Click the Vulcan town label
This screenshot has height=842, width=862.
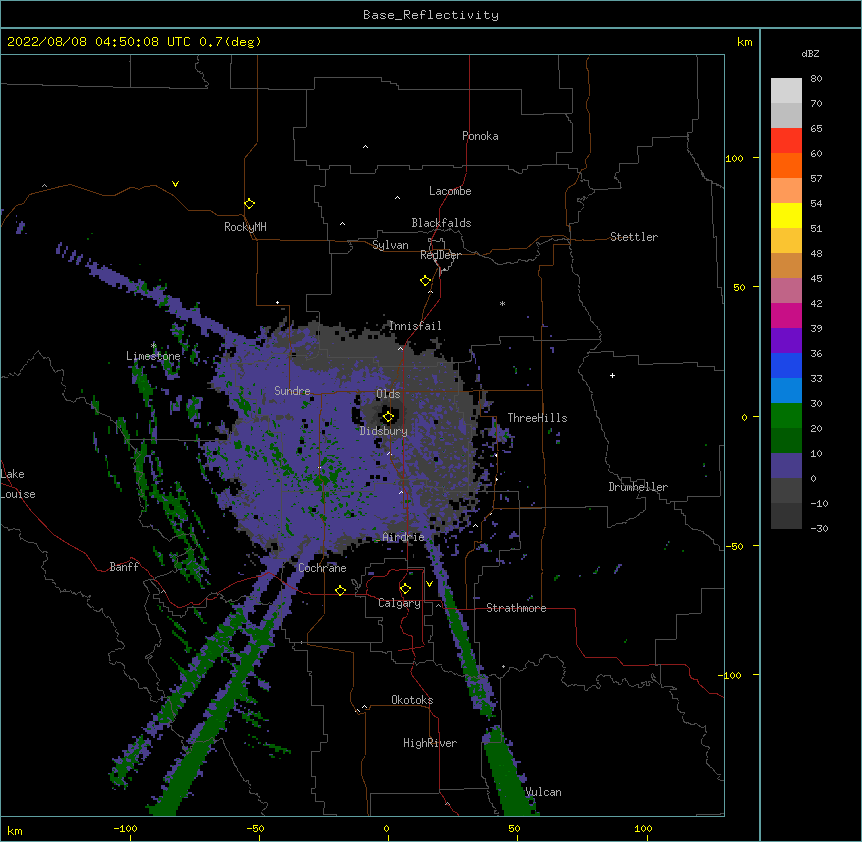pos(543,792)
